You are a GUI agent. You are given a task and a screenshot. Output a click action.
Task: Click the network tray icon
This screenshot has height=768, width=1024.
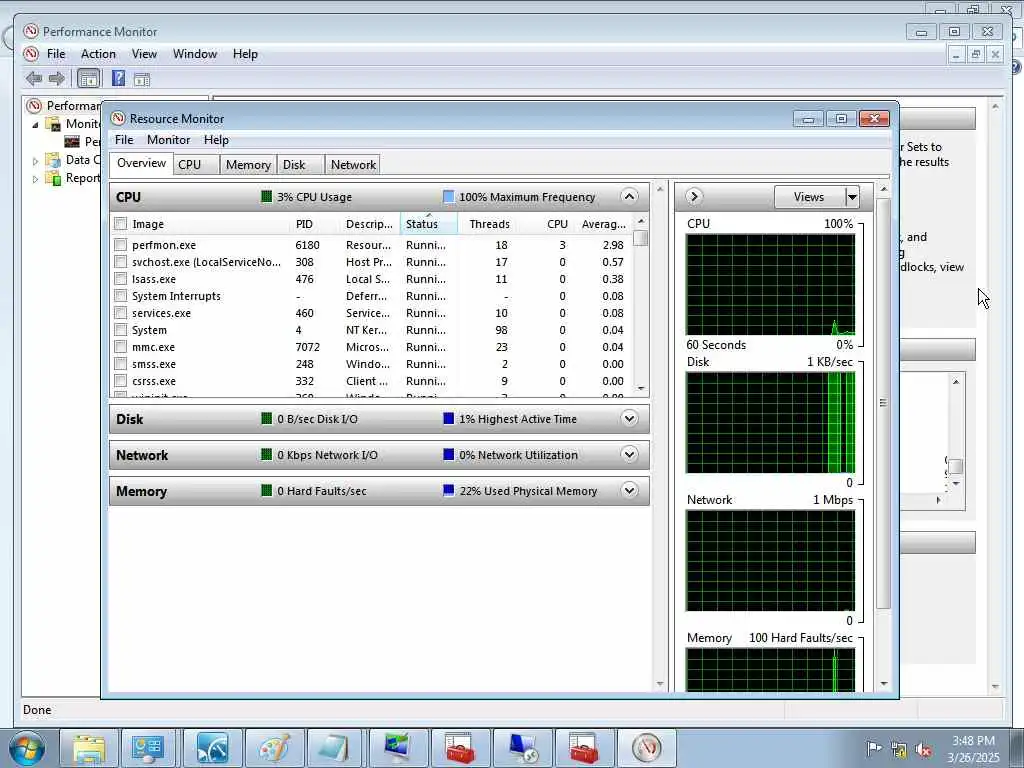(x=899, y=750)
